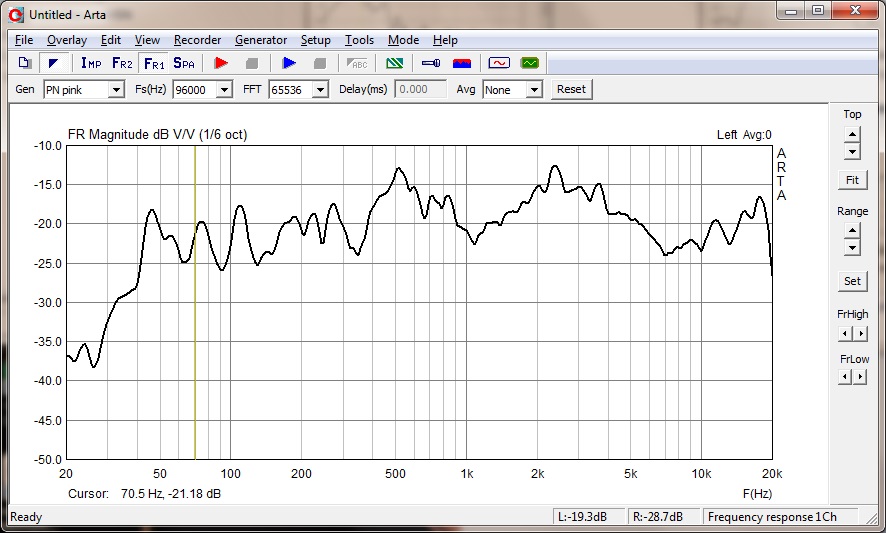Open the Overlay menu
Viewport: 886px width, 533px height.
[67, 40]
